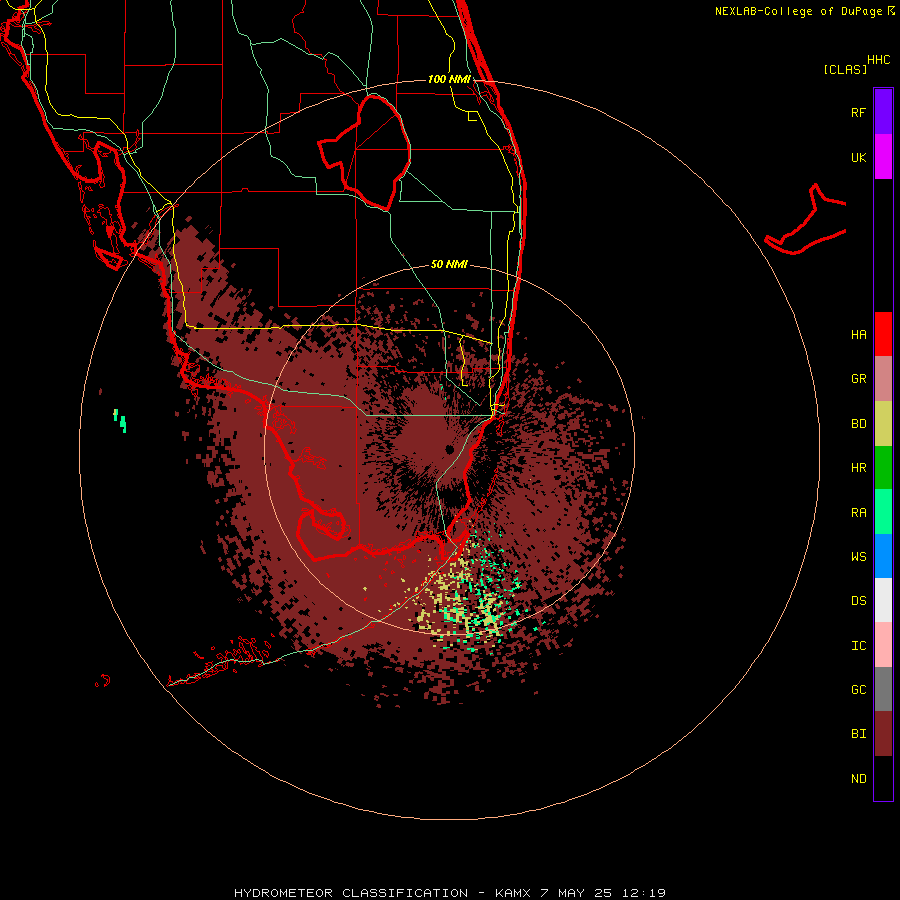Click the 'DS' legend label
The height and width of the screenshot is (900, 900).
click(x=858, y=601)
